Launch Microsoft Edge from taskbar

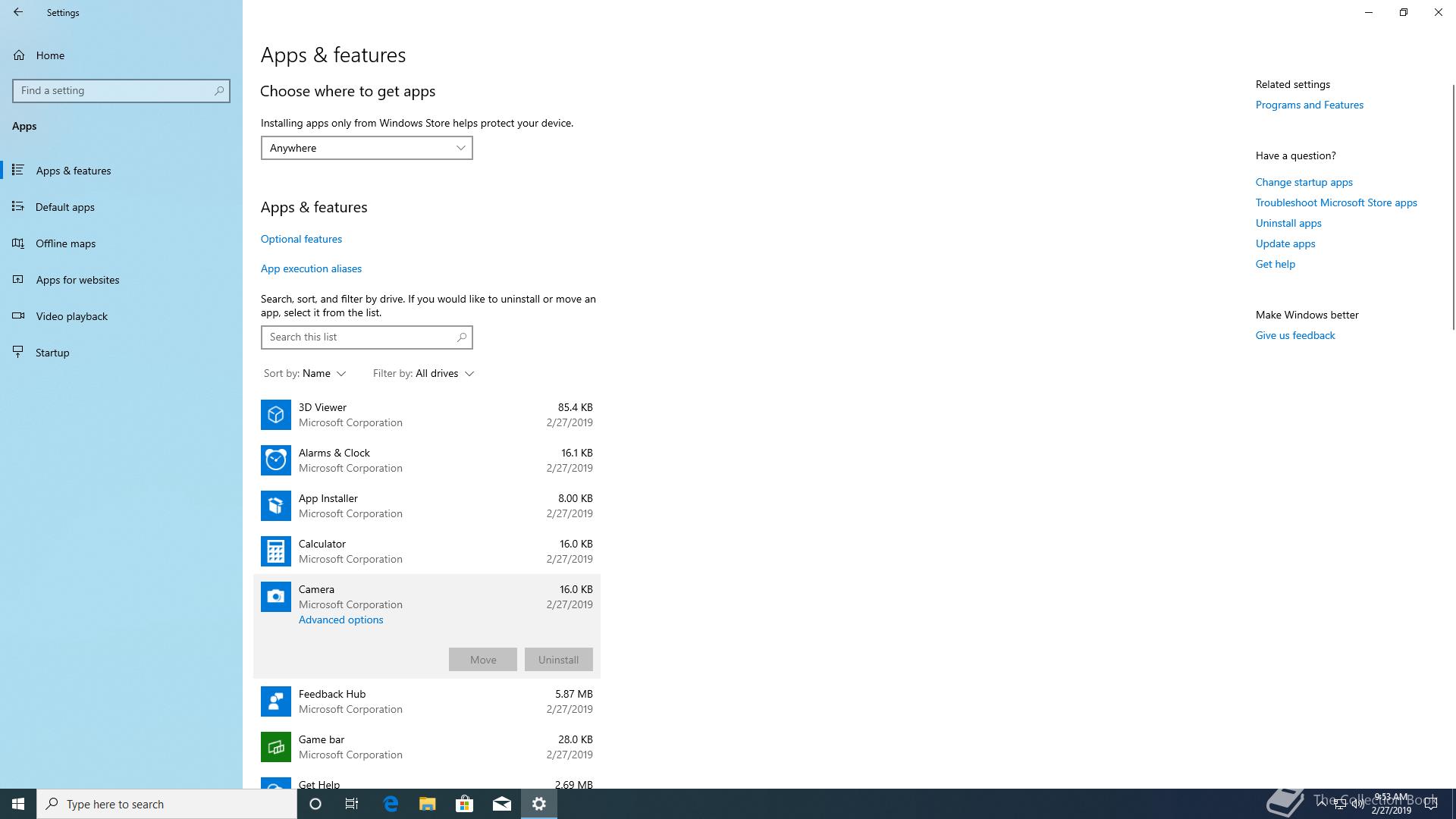(x=391, y=804)
